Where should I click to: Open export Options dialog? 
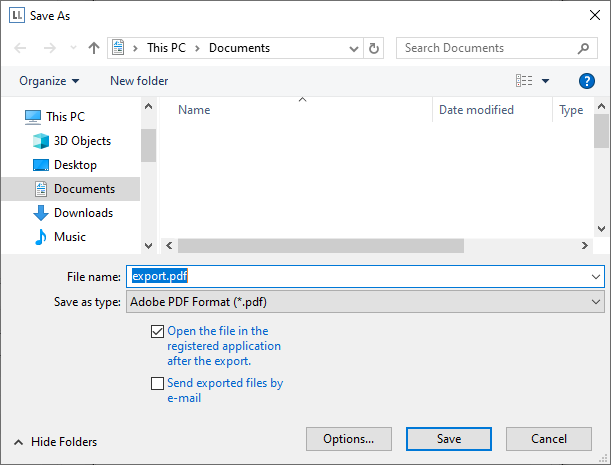click(x=348, y=439)
